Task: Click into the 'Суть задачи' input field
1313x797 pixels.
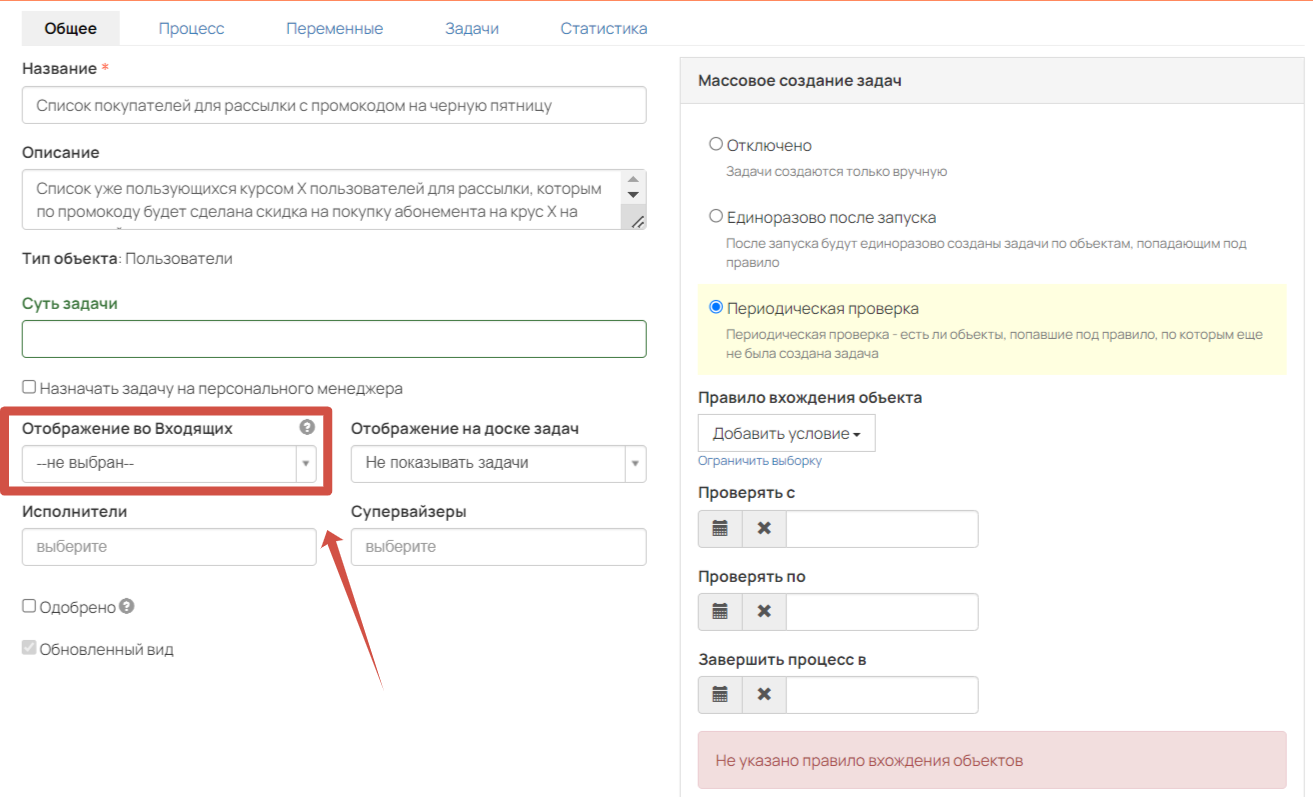Action: click(334, 339)
